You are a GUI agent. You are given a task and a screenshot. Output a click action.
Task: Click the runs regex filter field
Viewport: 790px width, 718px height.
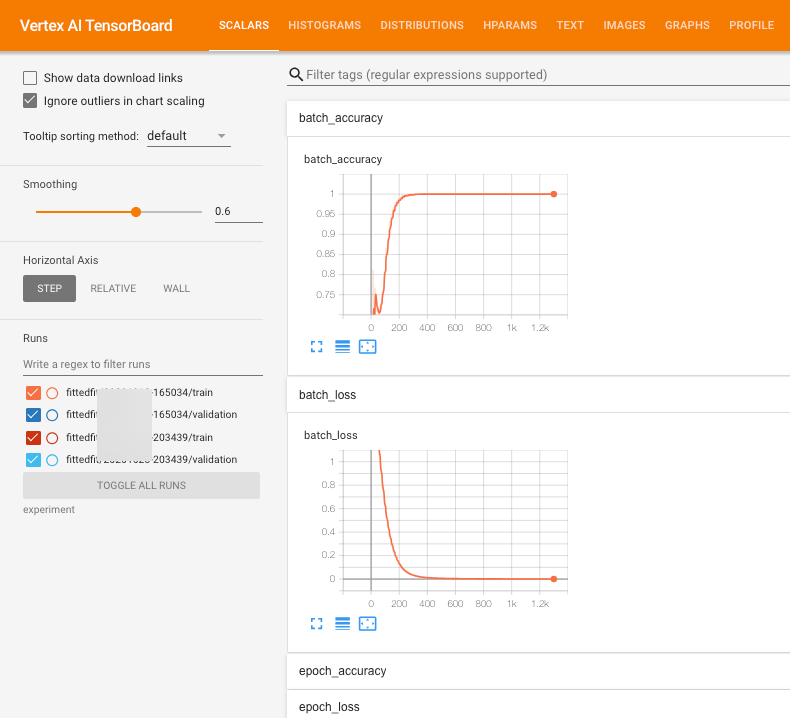[142, 364]
